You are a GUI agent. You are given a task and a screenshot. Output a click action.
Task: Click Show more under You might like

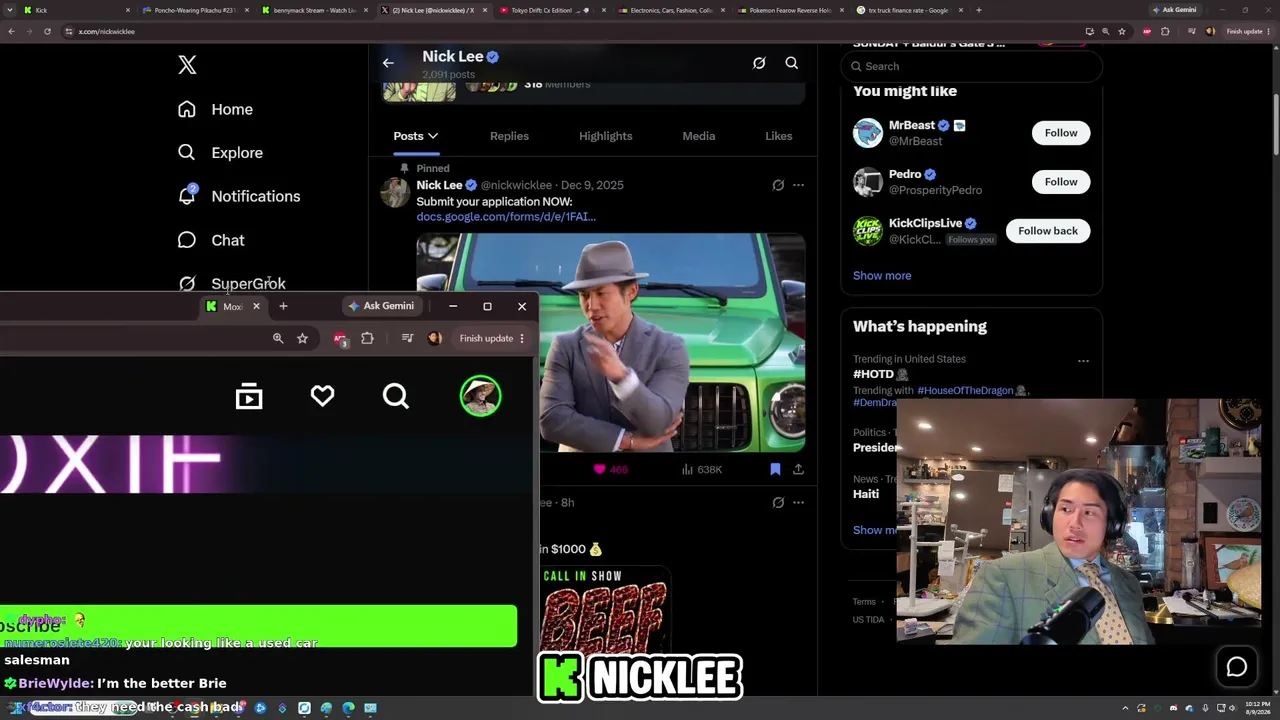tap(882, 276)
